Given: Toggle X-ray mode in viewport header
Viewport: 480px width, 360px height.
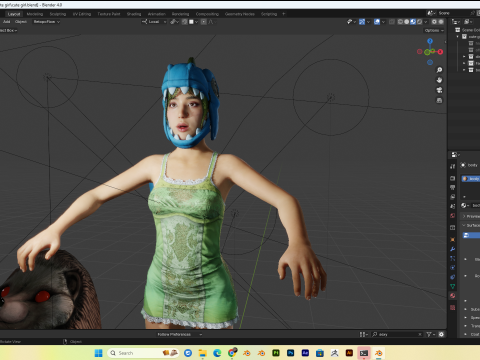Looking at the screenshot, I should click(x=392, y=22).
